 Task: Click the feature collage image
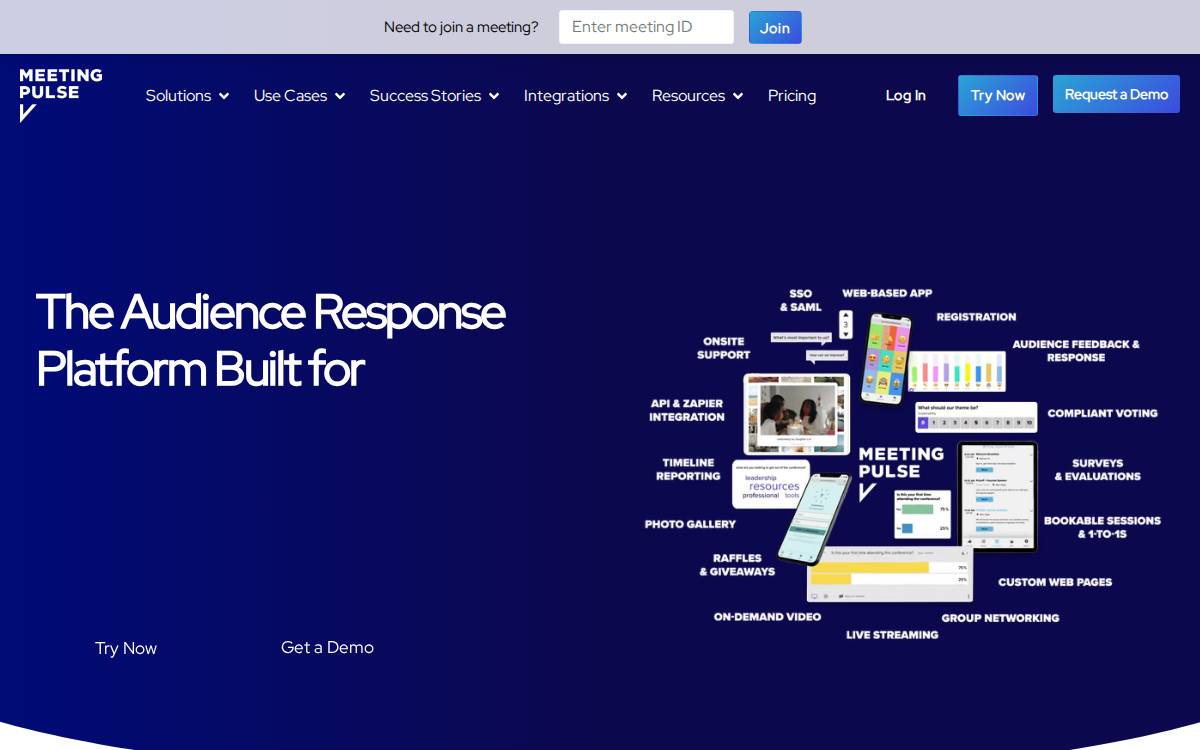pos(902,464)
